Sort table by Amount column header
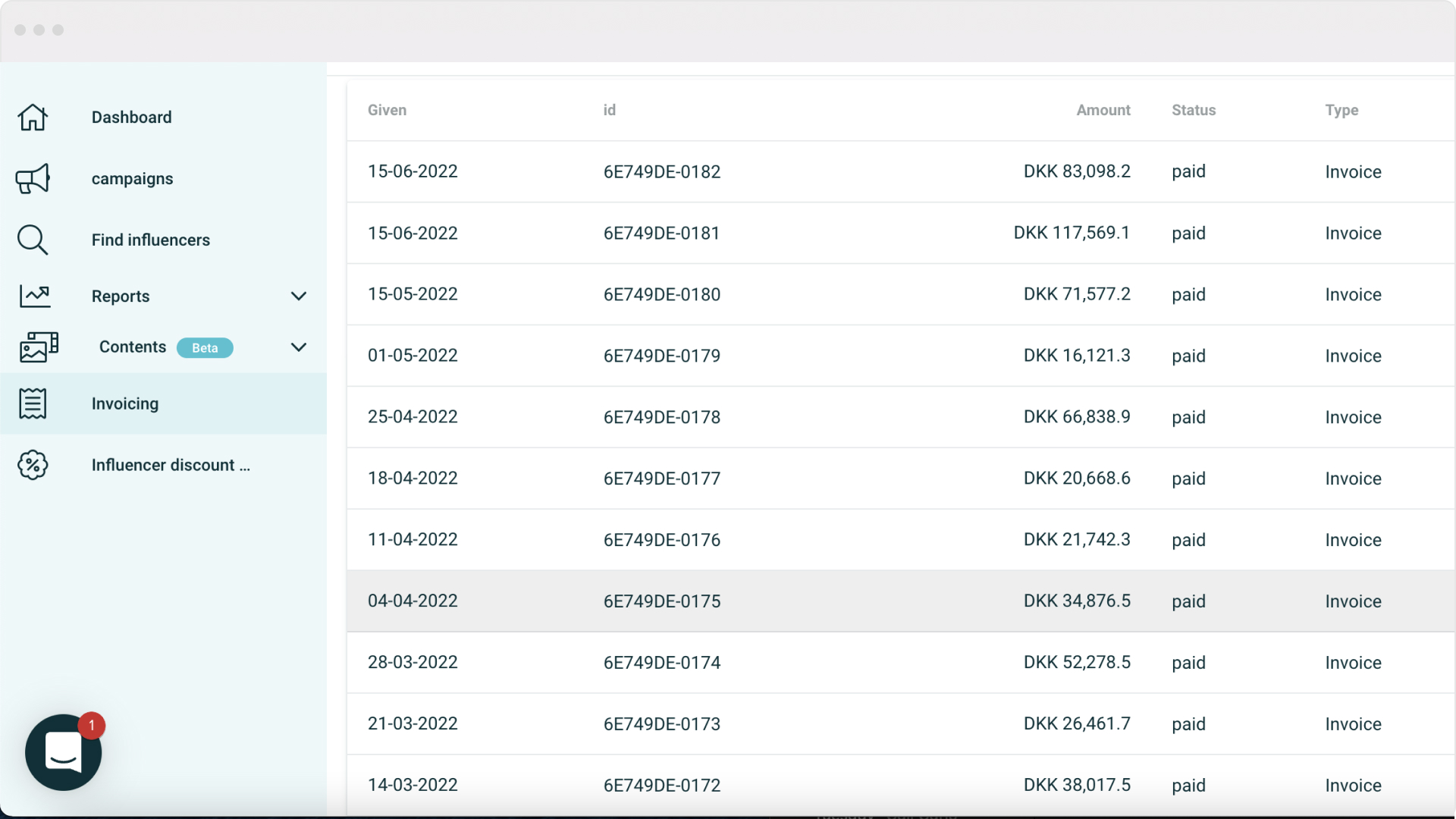The height and width of the screenshot is (819, 1456). 1103,110
